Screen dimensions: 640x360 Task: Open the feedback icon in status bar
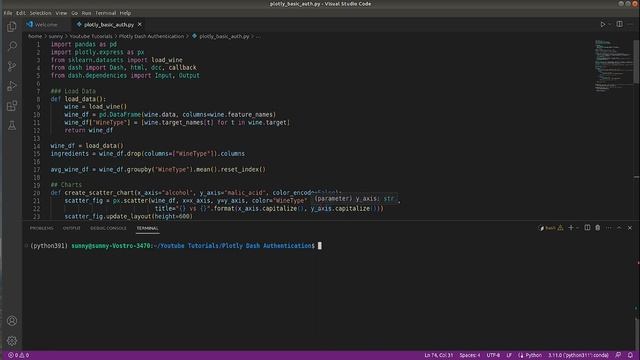[x=618, y=355]
